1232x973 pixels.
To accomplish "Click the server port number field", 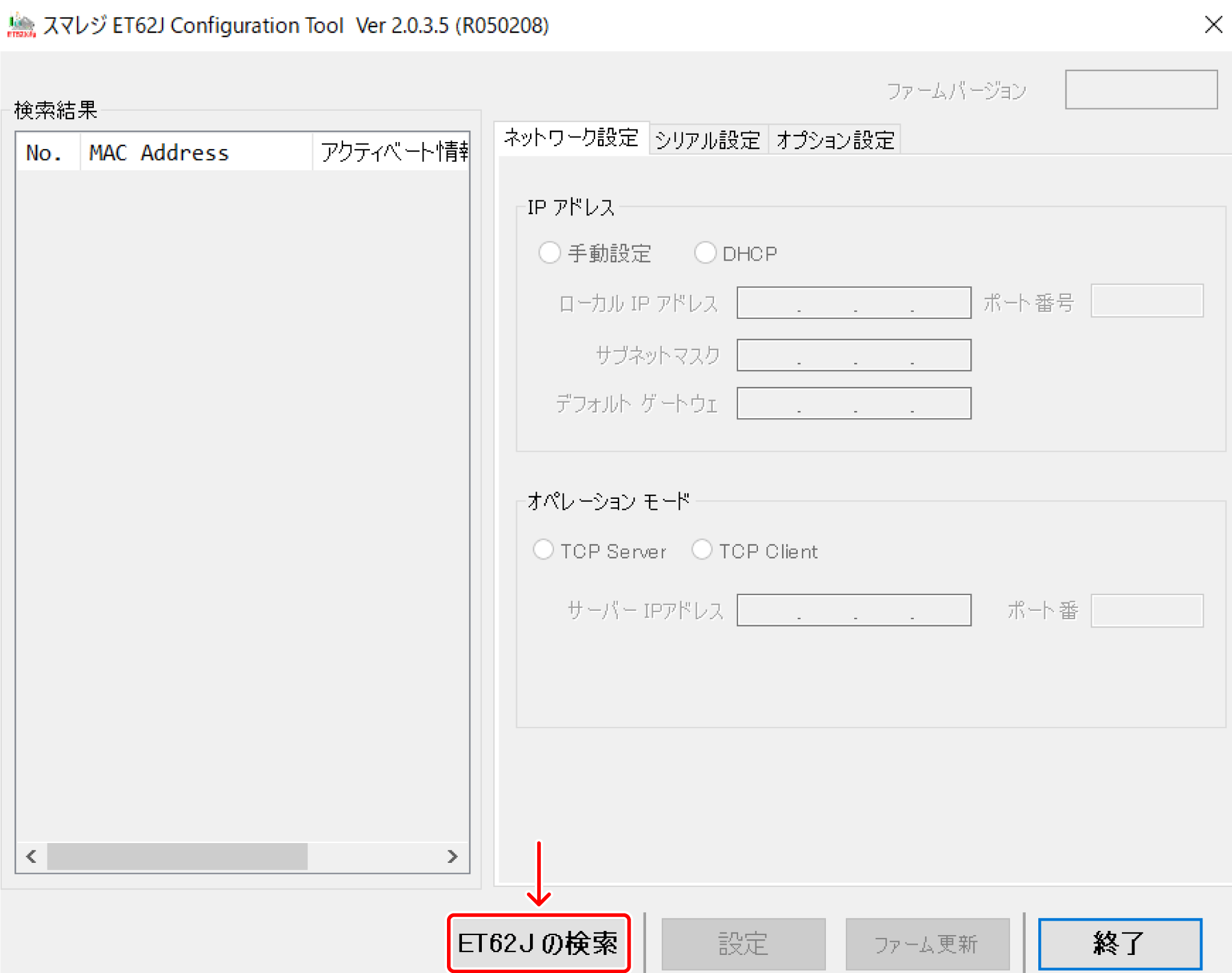I will (1147, 611).
